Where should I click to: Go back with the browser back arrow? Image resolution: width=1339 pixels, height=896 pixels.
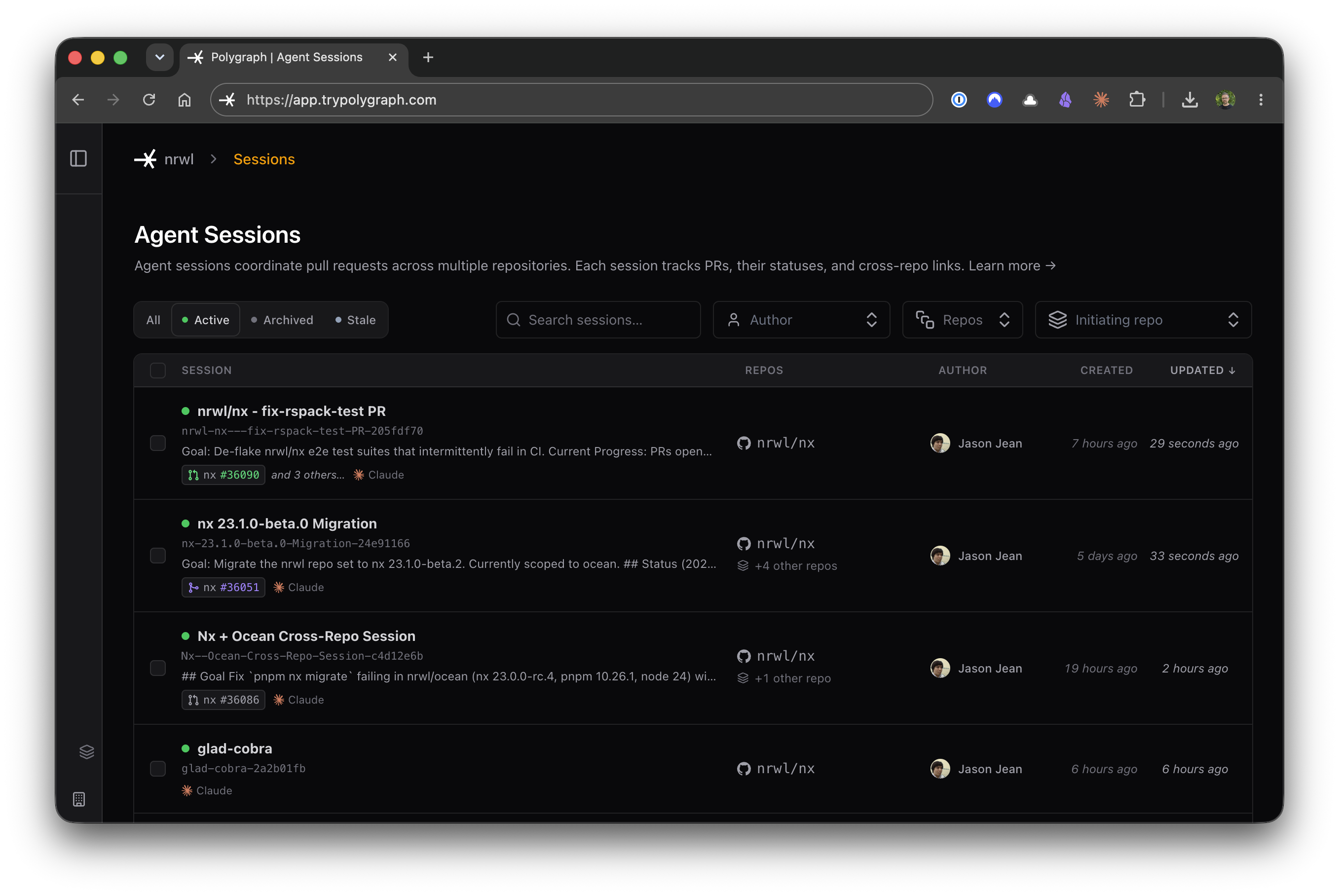(x=78, y=100)
